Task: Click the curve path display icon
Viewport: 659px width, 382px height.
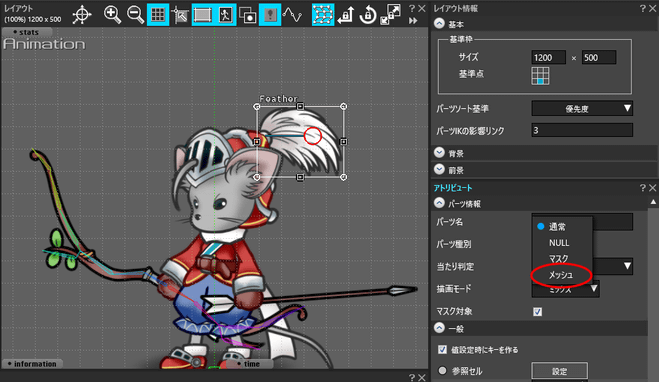Action: coord(292,15)
